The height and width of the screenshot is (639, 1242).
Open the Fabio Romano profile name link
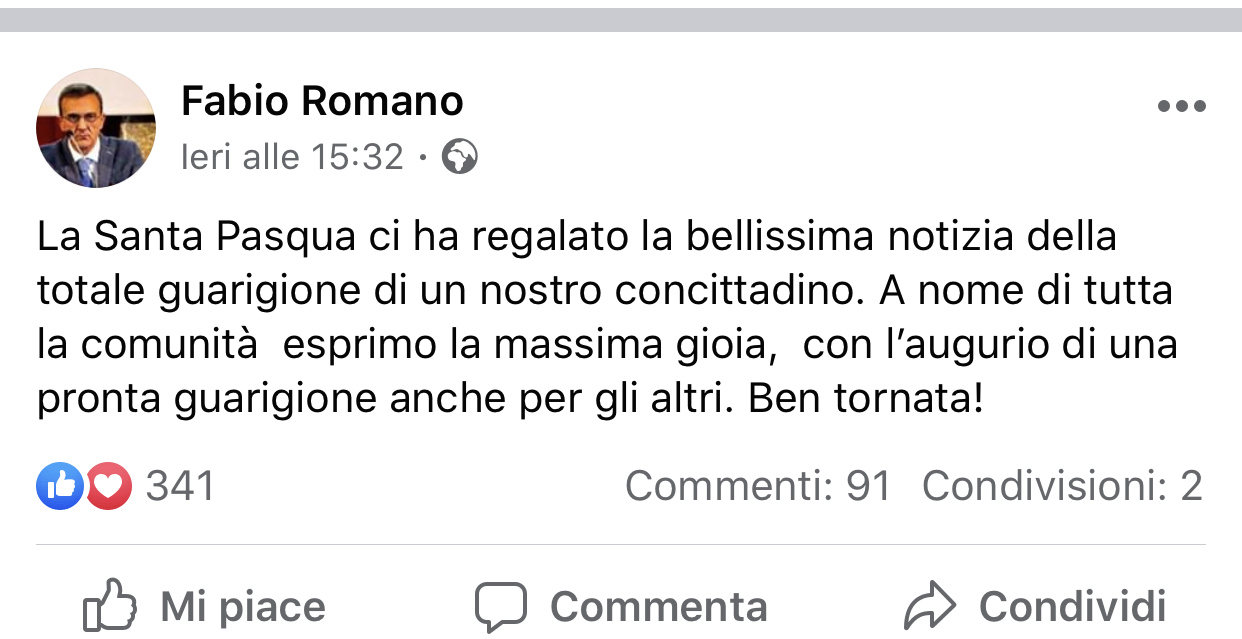(322, 101)
